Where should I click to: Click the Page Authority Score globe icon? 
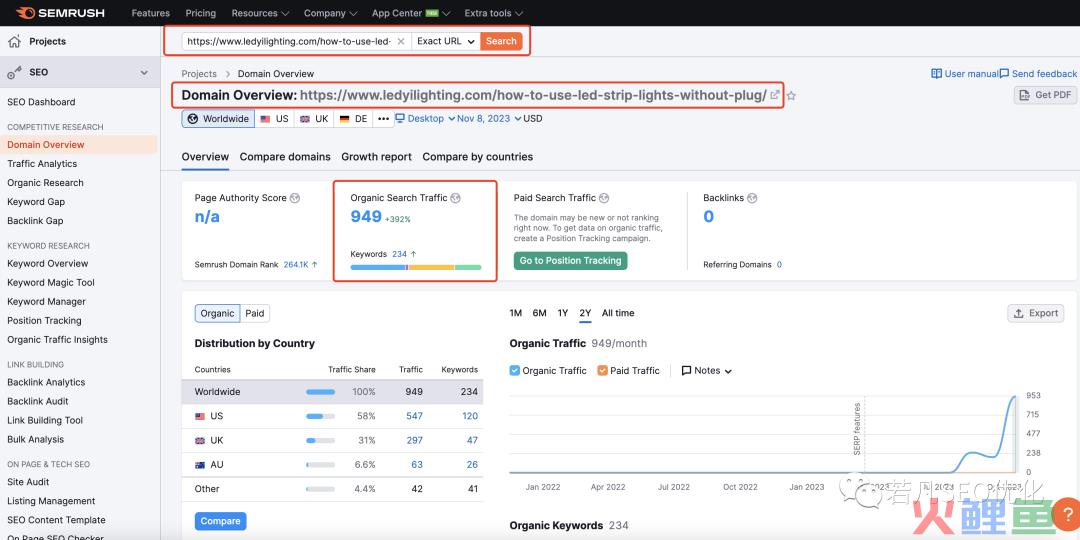pos(295,198)
